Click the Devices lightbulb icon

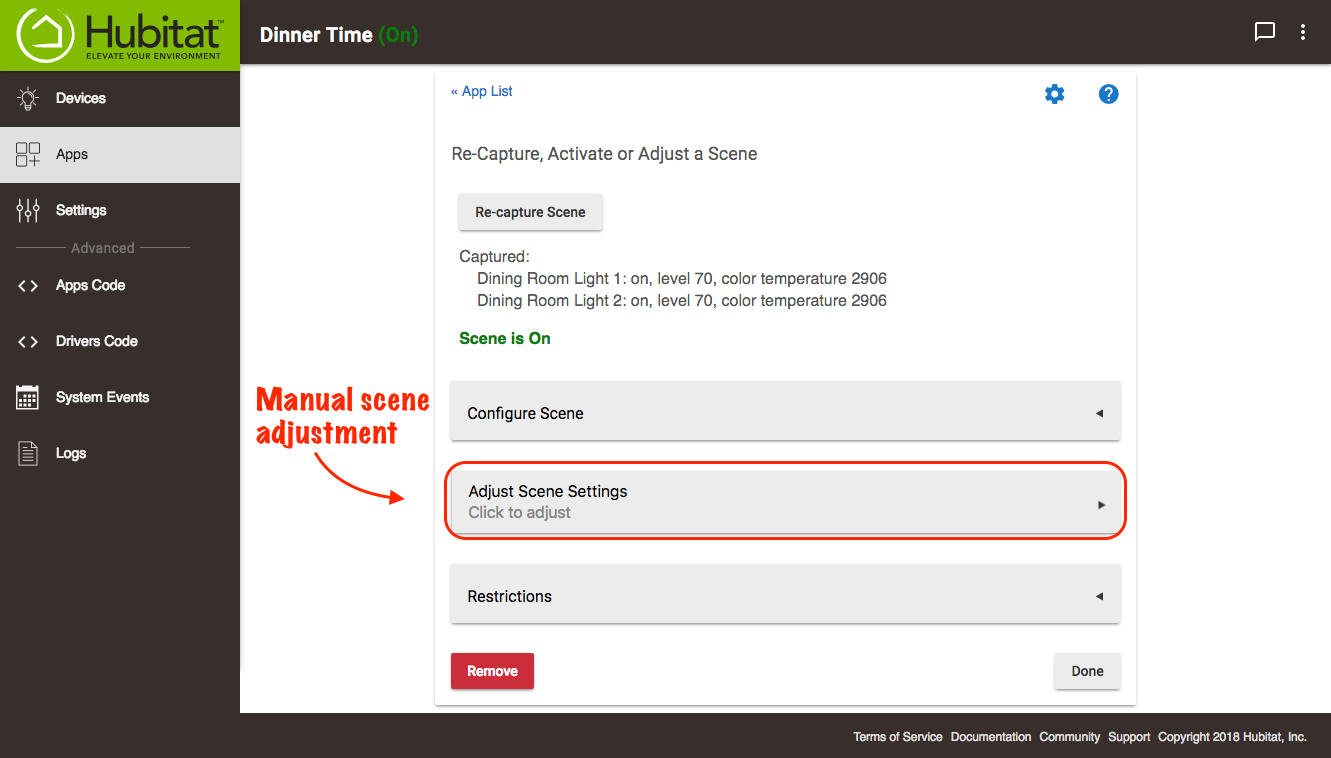point(28,98)
